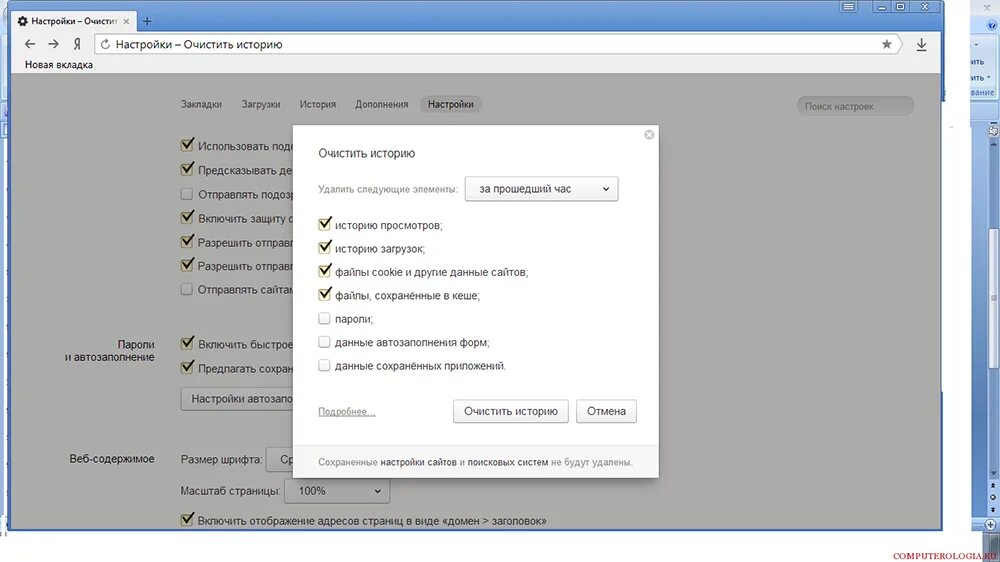Image resolution: width=1000 pixels, height=562 pixels.
Task: Uncheck файлы, сохранённые в кеше
Action: pos(325,294)
